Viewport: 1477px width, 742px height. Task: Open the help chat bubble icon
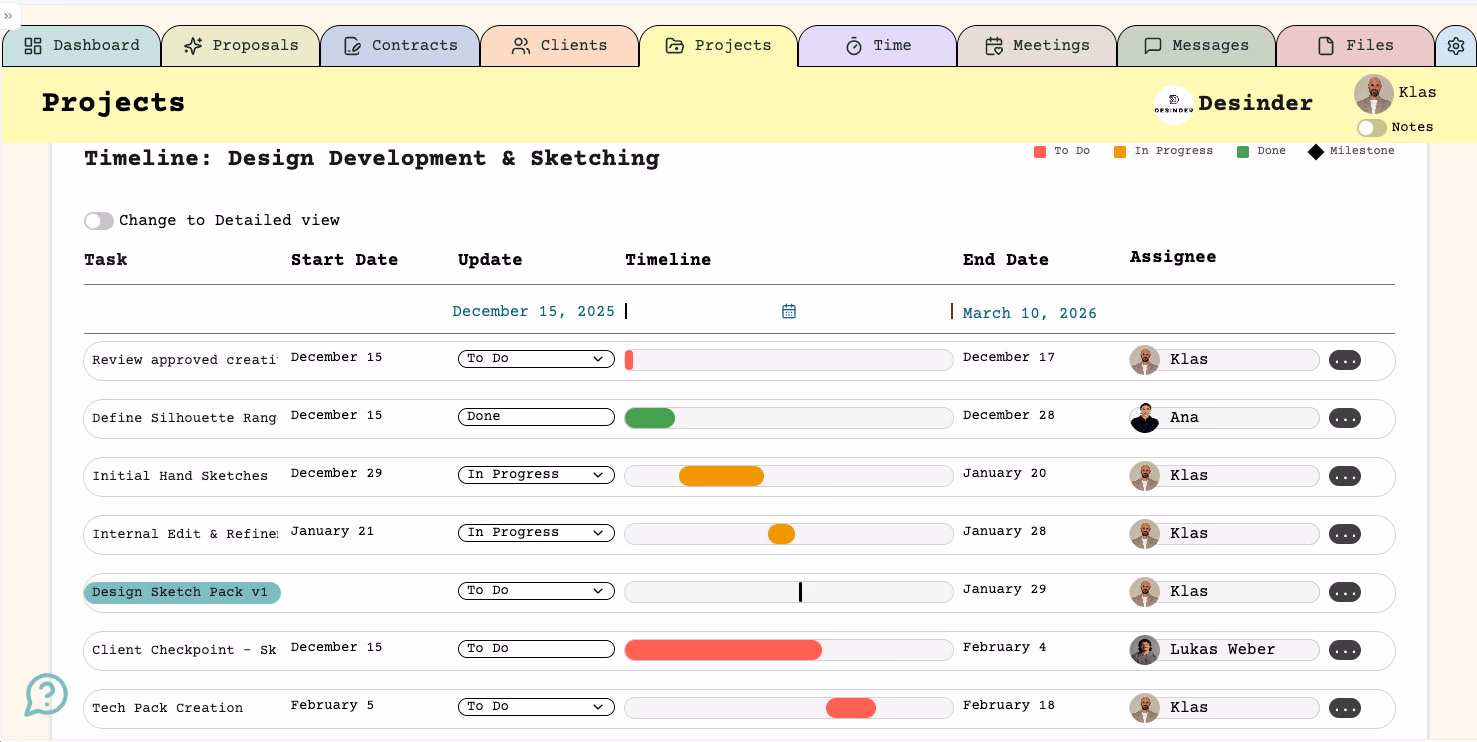46,694
